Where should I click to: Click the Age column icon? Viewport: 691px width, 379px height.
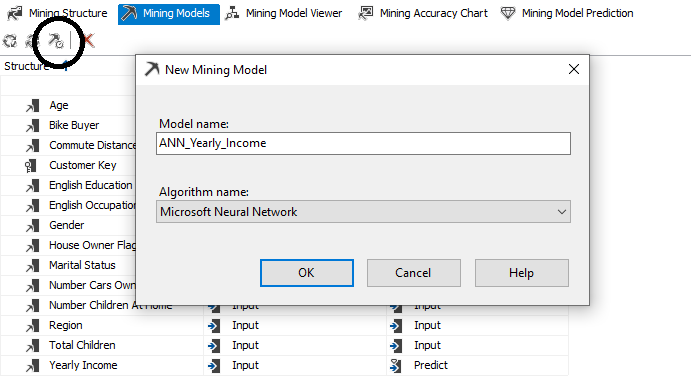[32, 106]
